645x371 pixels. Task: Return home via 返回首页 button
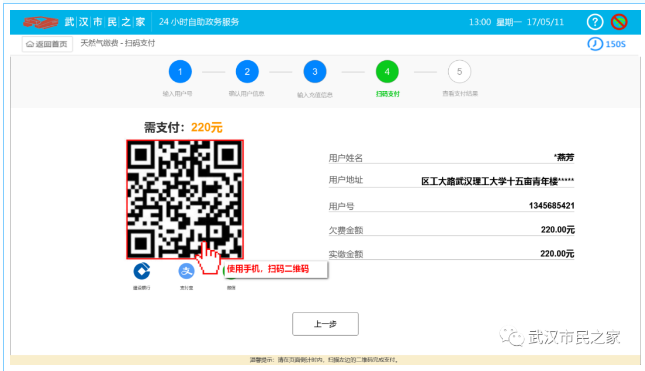47,44
